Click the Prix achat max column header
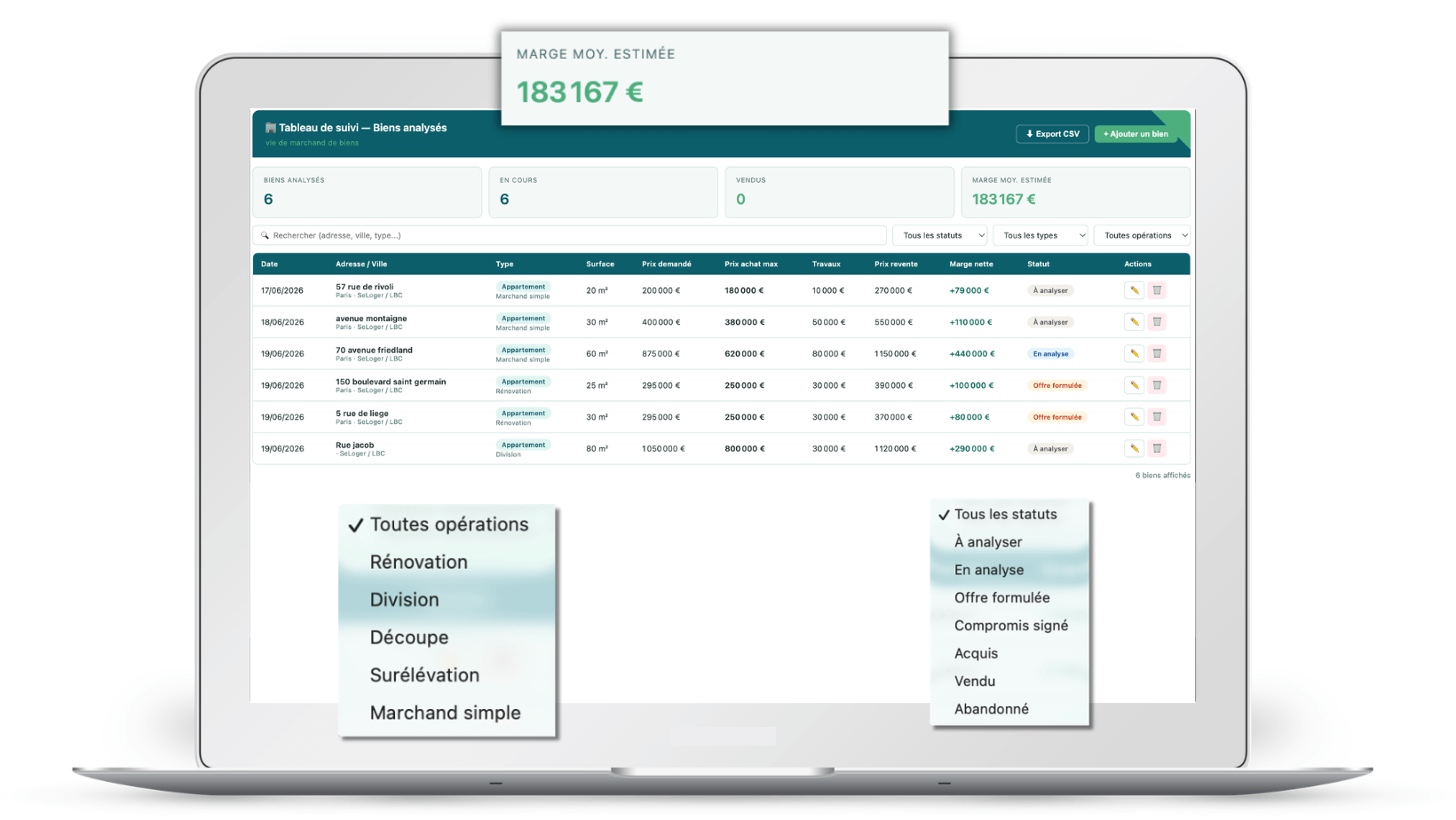Screen dimensions: 1456x820 click(x=751, y=264)
